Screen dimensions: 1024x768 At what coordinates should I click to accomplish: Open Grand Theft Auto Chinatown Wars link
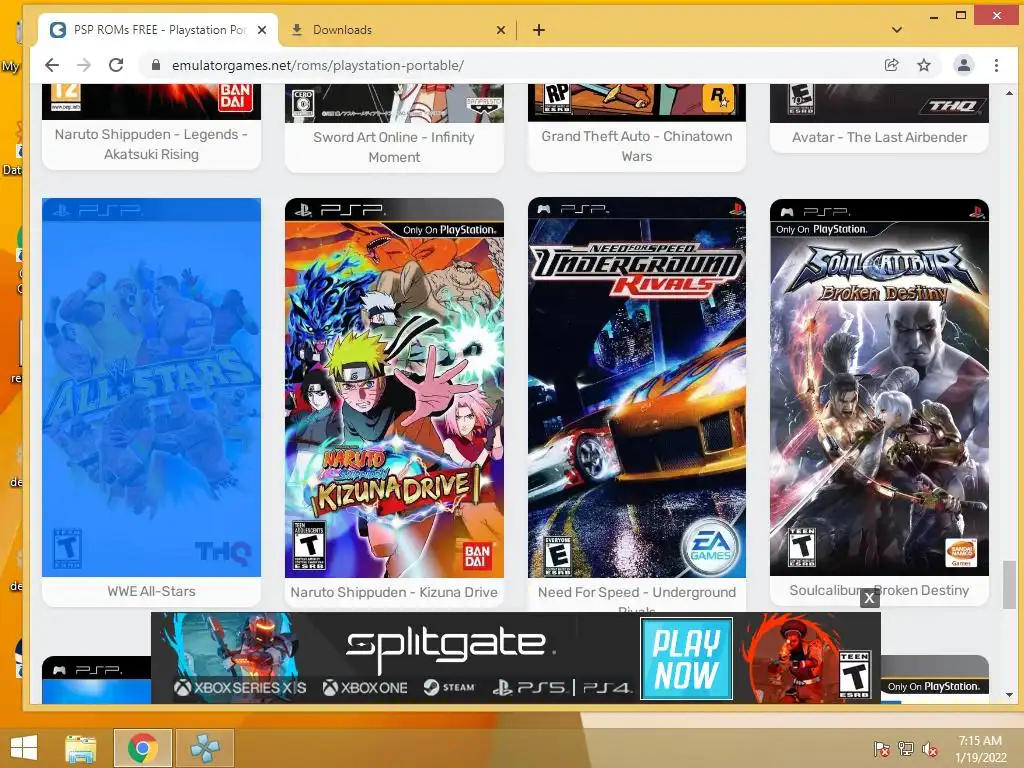pos(637,146)
